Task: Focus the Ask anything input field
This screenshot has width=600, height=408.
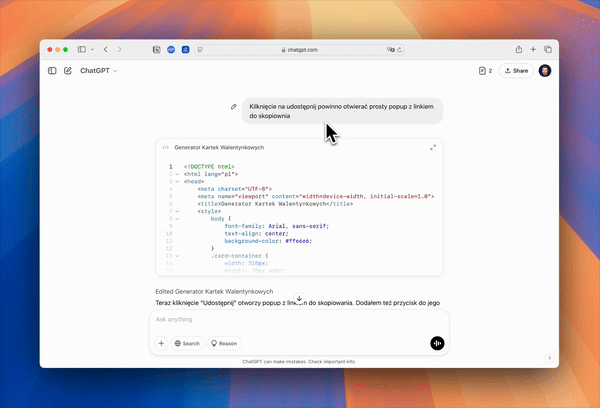Action: click(x=299, y=320)
